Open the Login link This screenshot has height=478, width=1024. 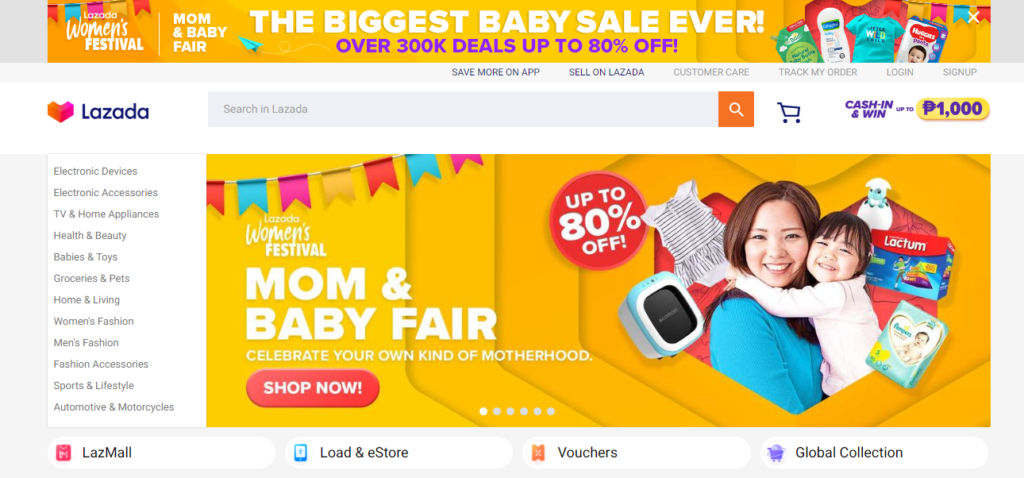[x=899, y=72]
